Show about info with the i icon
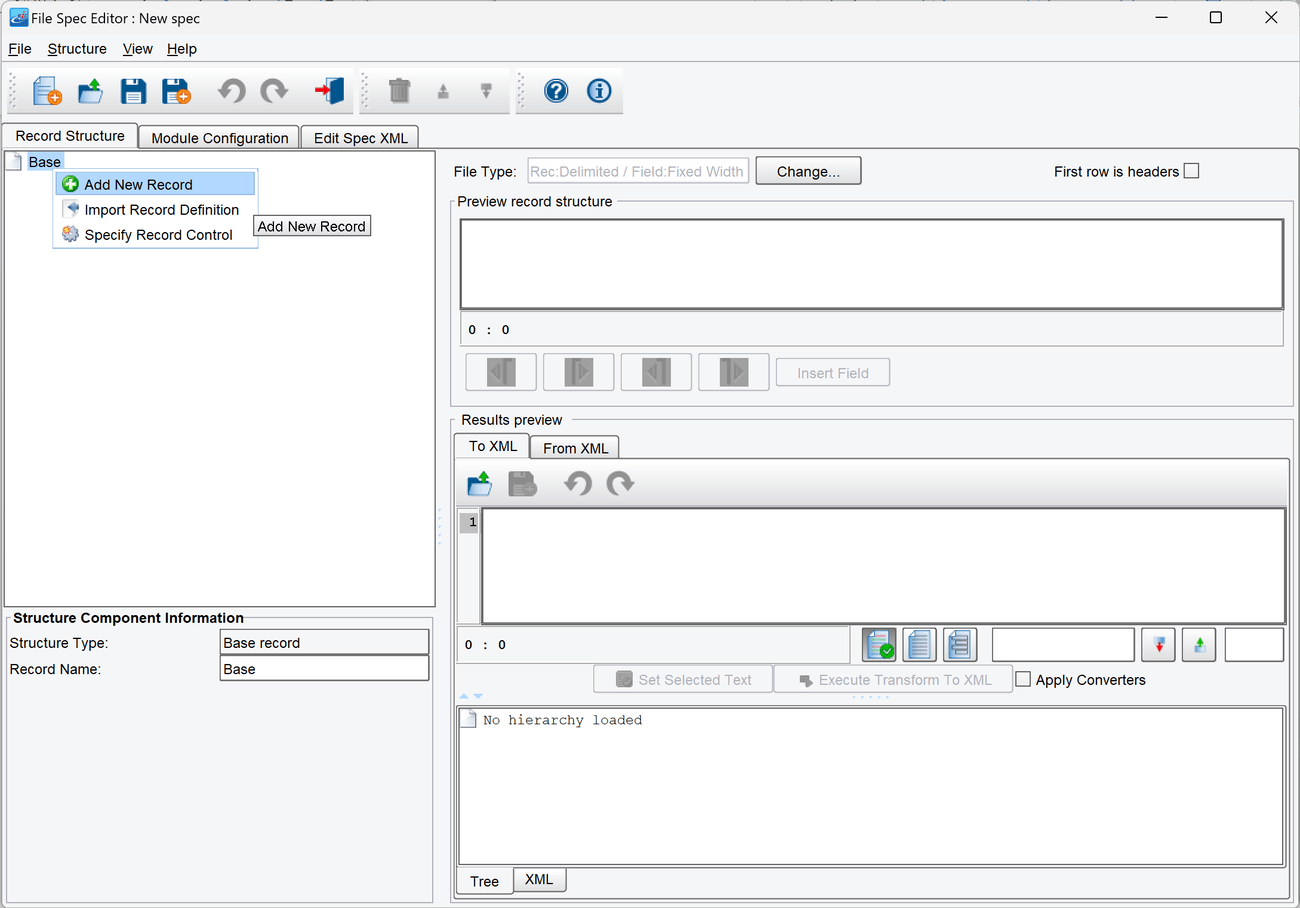 point(599,91)
